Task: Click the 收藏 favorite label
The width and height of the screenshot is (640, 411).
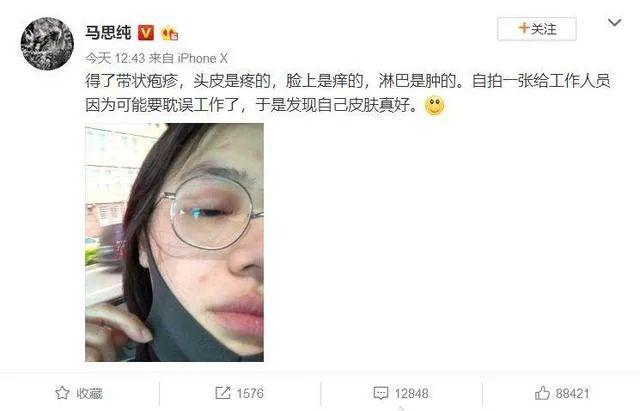Action: 89,393
